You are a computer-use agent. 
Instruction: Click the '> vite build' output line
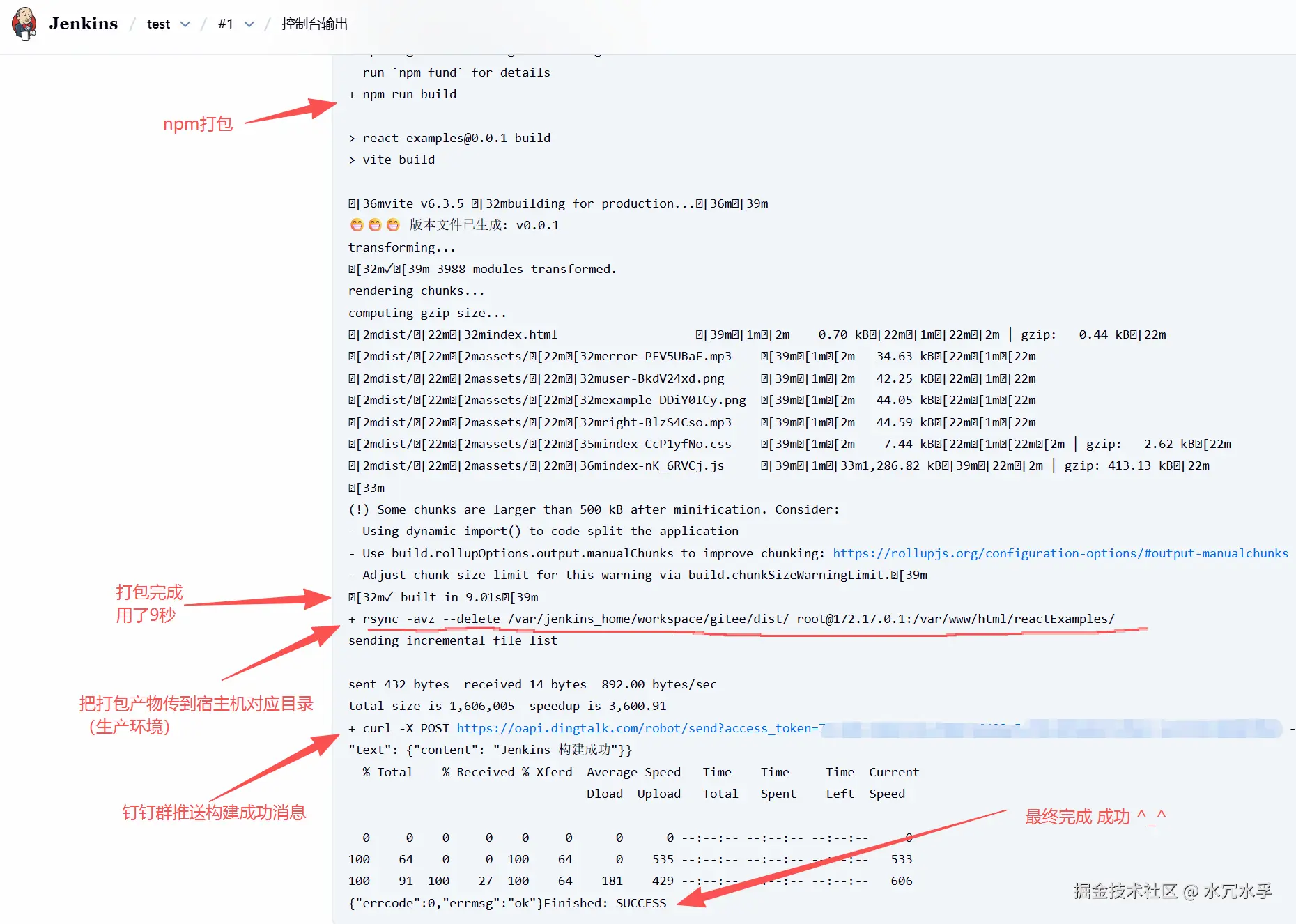(x=392, y=160)
